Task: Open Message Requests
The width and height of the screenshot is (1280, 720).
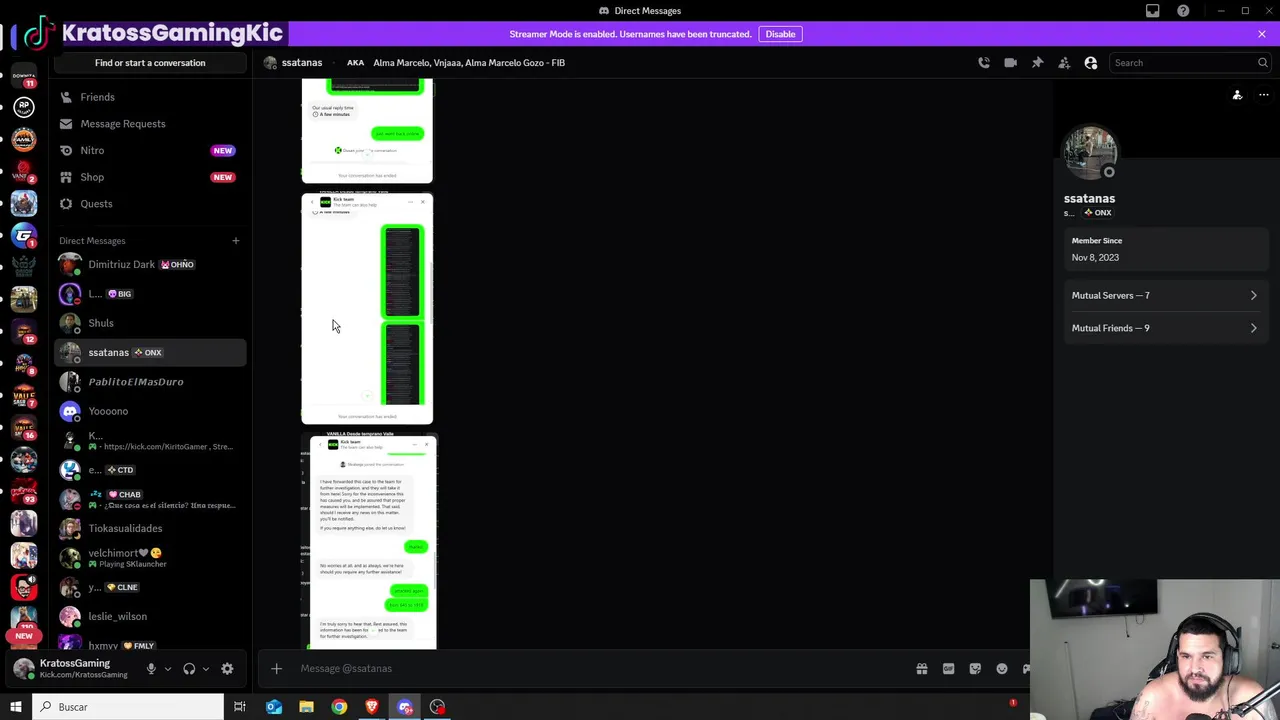Action: point(150,124)
